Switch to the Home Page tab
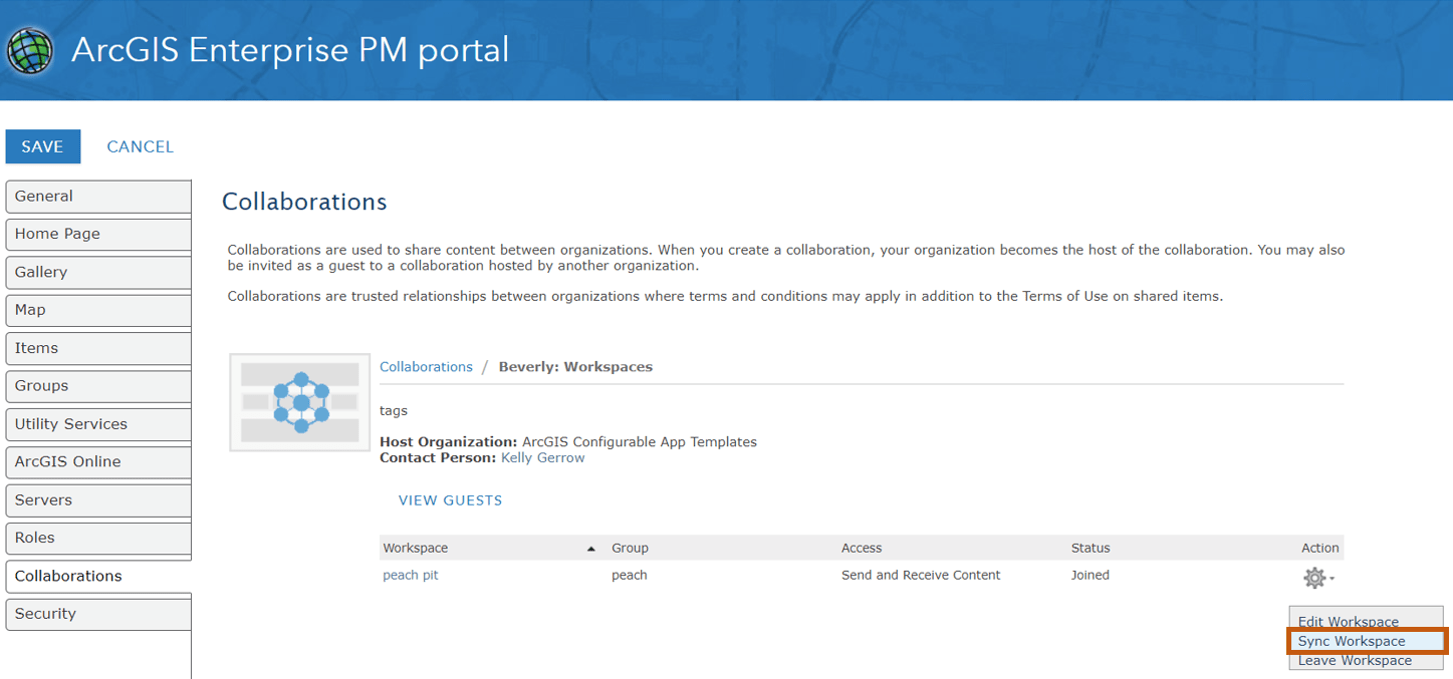Screen dimensions: 1453x679 98,234
